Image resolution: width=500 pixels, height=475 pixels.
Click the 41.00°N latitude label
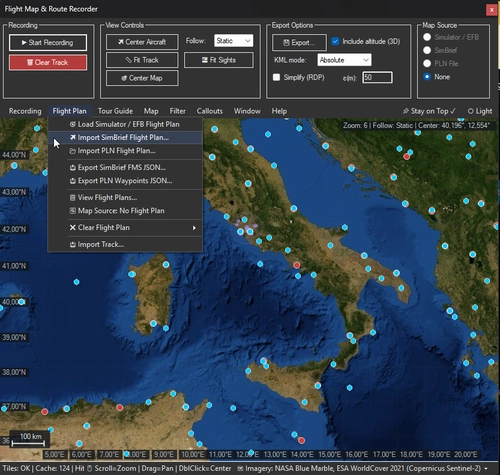tap(14, 266)
